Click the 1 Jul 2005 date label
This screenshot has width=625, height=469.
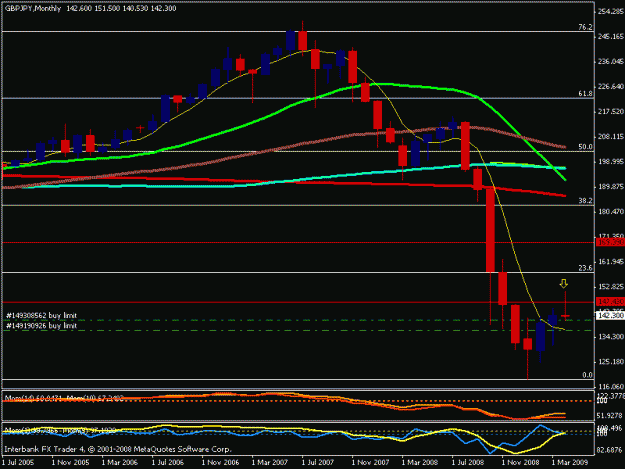click(18, 462)
